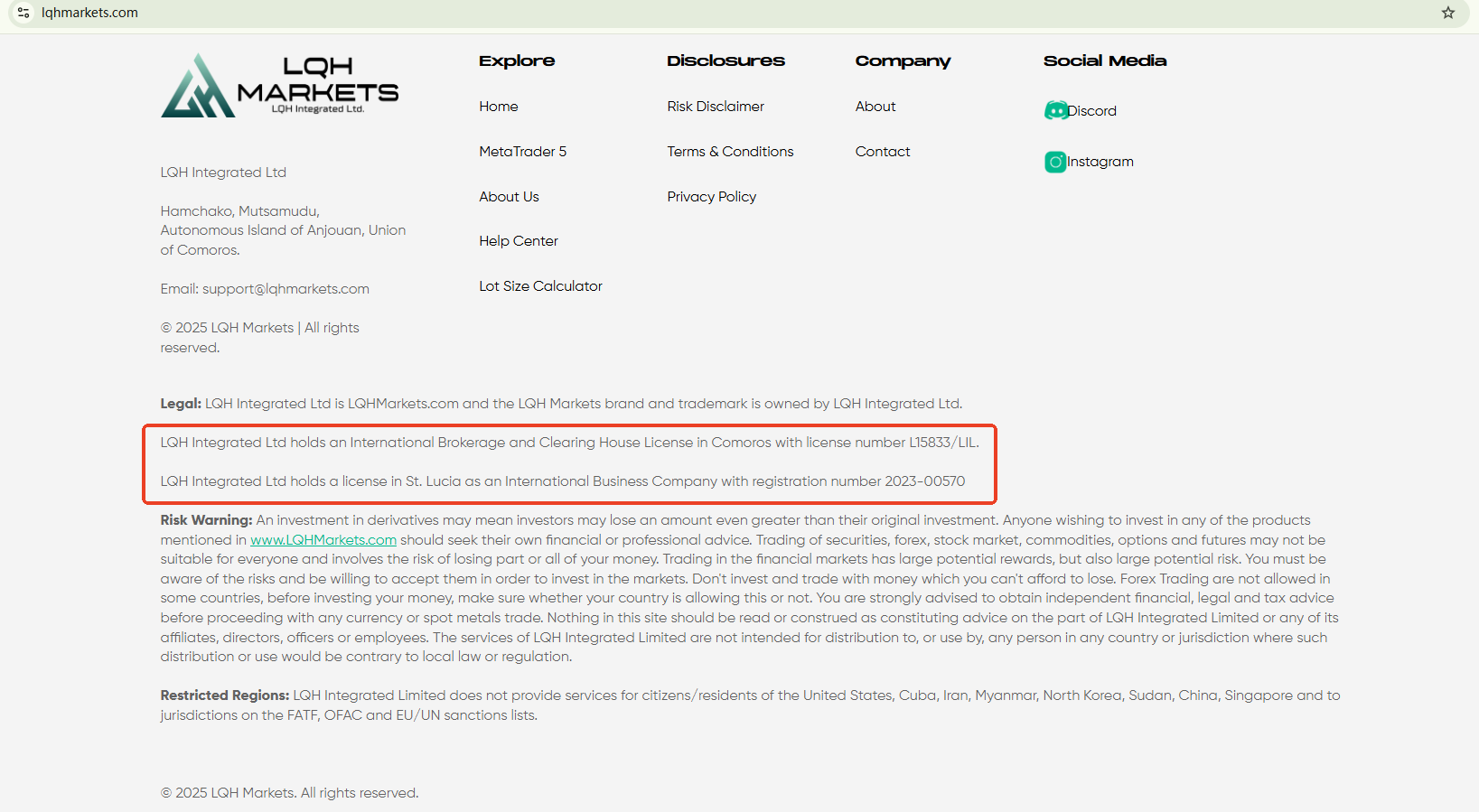This screenshot has width=1479, height=812.
Task: Go to the About Us page
Action: tap(509, 197)
